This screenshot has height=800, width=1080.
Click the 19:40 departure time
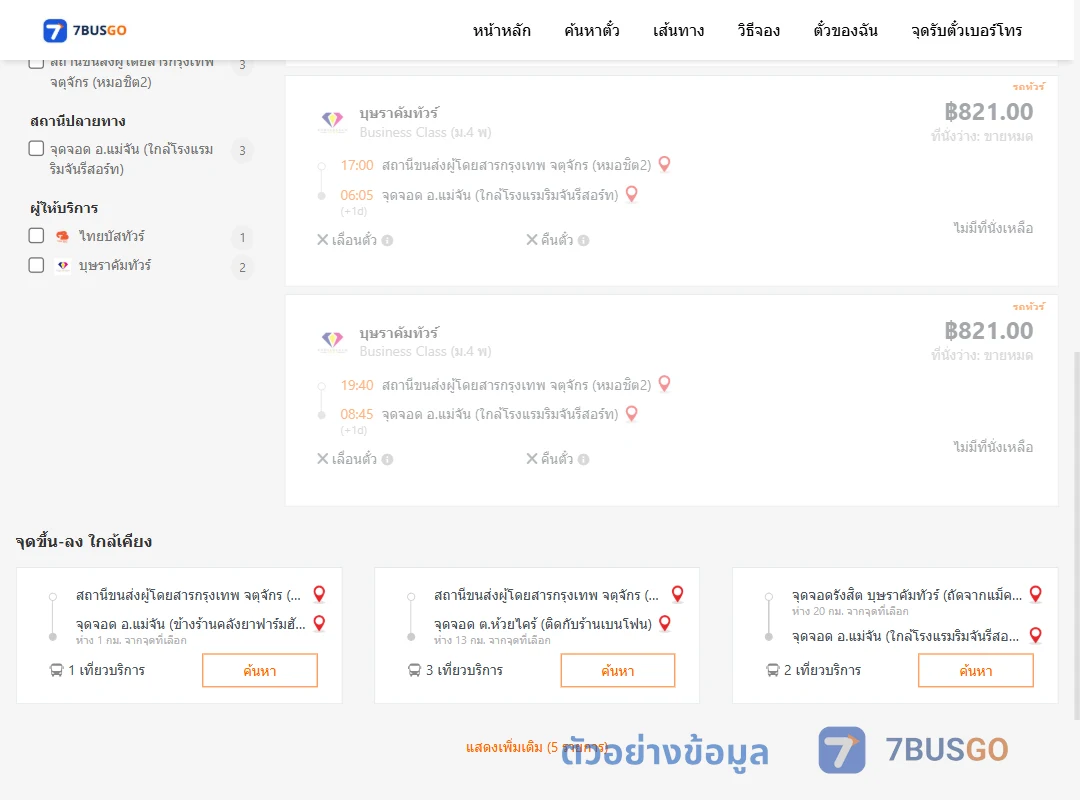pyautogui.click(x=357, y=385)
